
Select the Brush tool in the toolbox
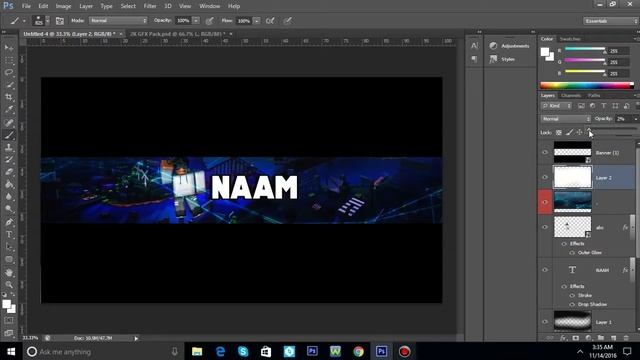coord(9,135)
